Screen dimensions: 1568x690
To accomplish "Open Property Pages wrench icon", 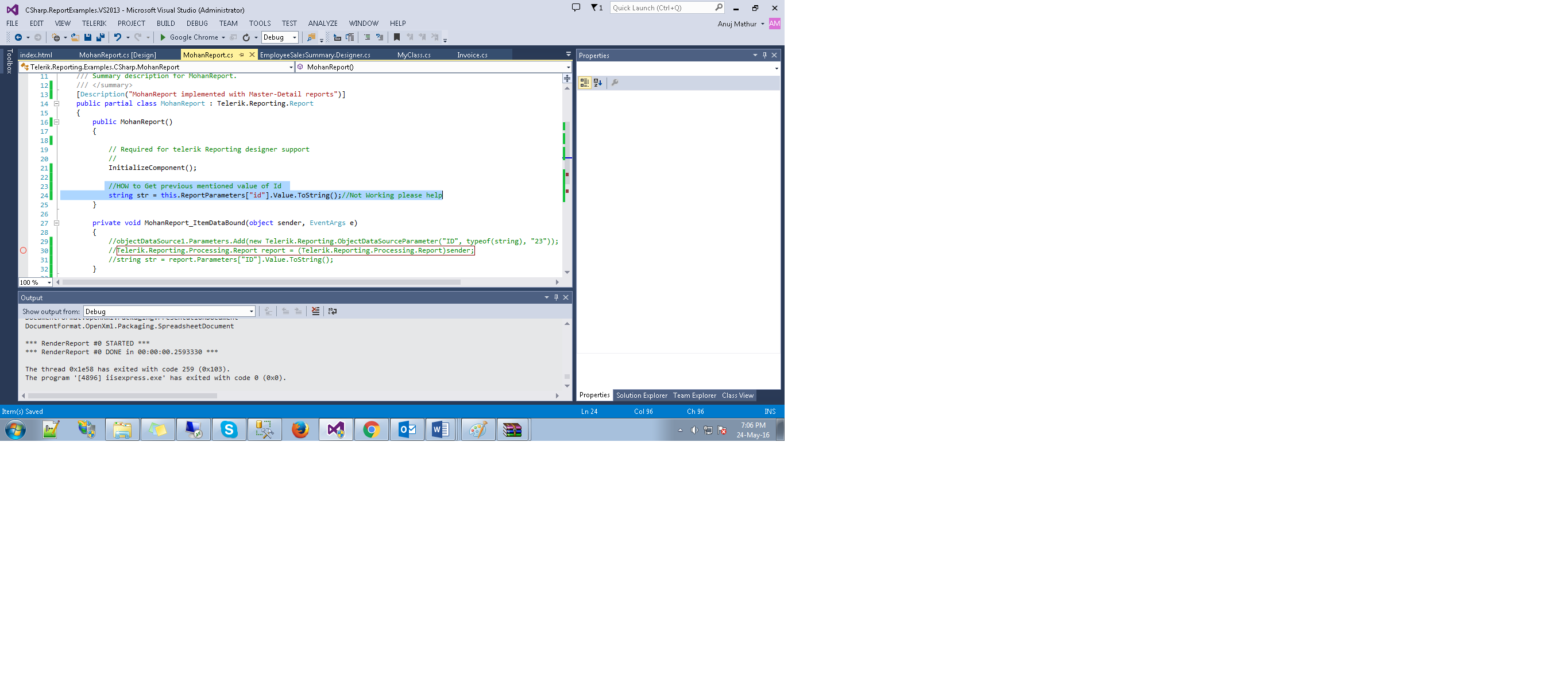I will 615,83.
